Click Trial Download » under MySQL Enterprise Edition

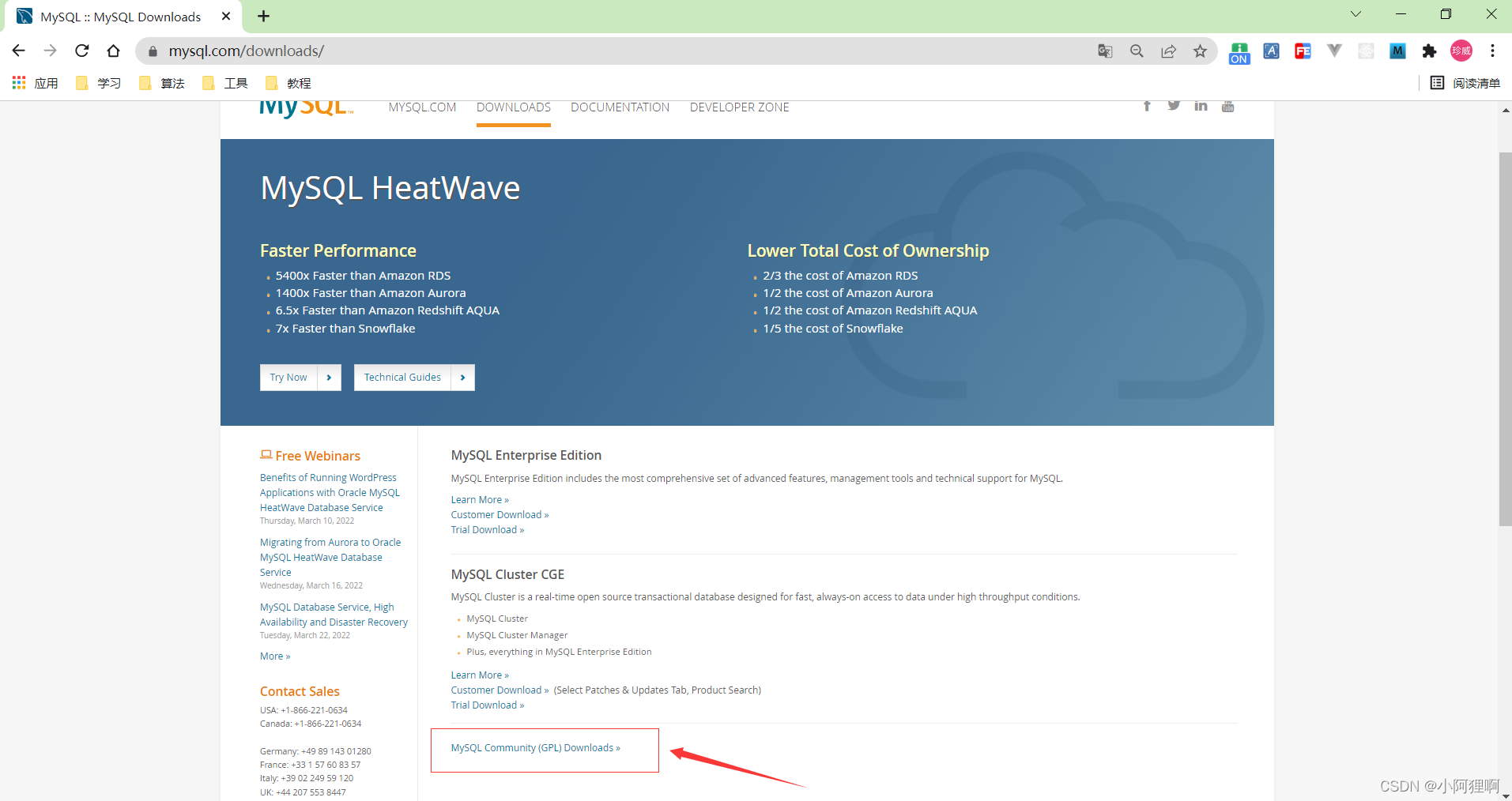tap(488, 530)
